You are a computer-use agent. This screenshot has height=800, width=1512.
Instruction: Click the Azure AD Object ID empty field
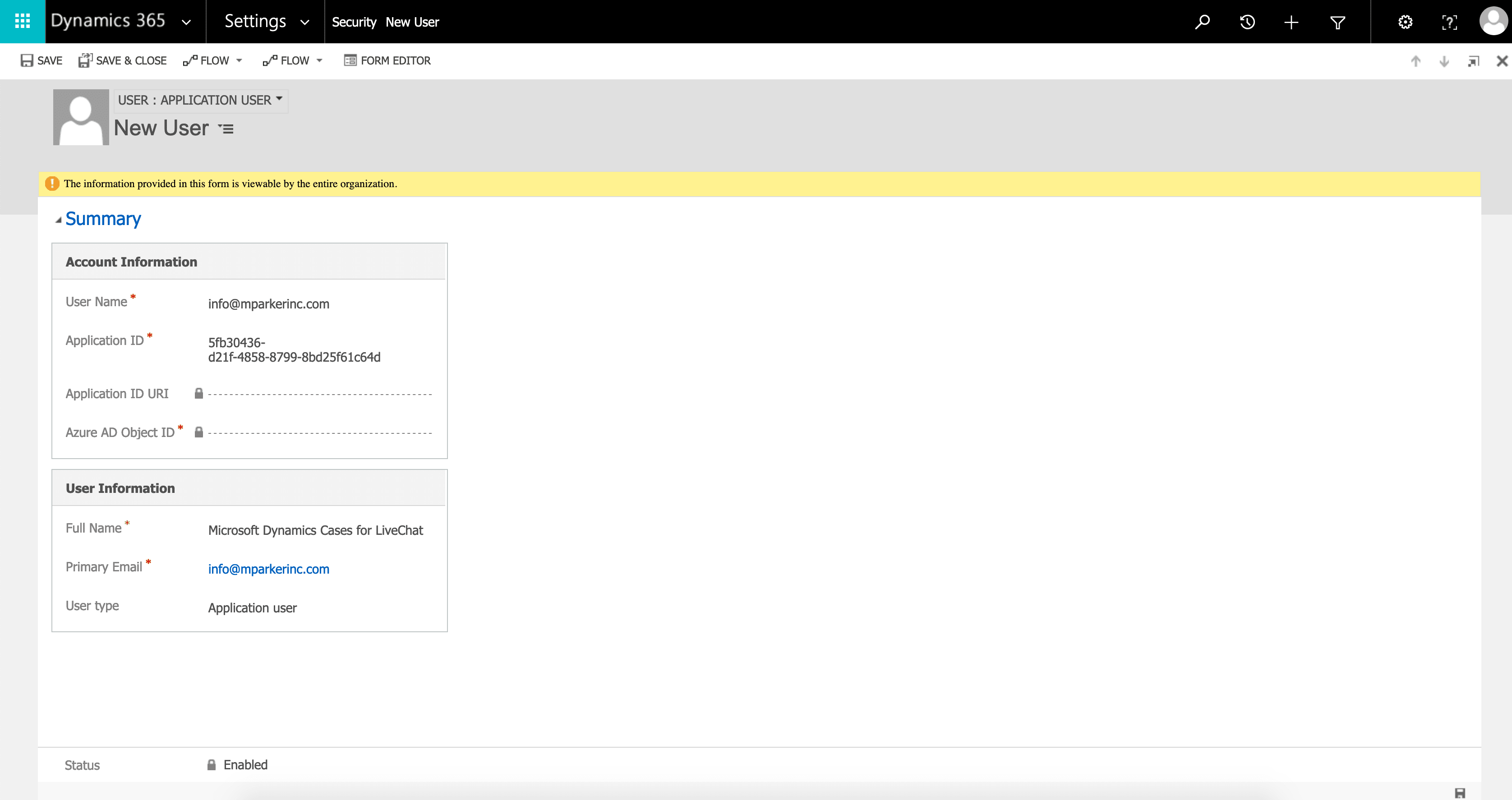[x=320, y=432]
